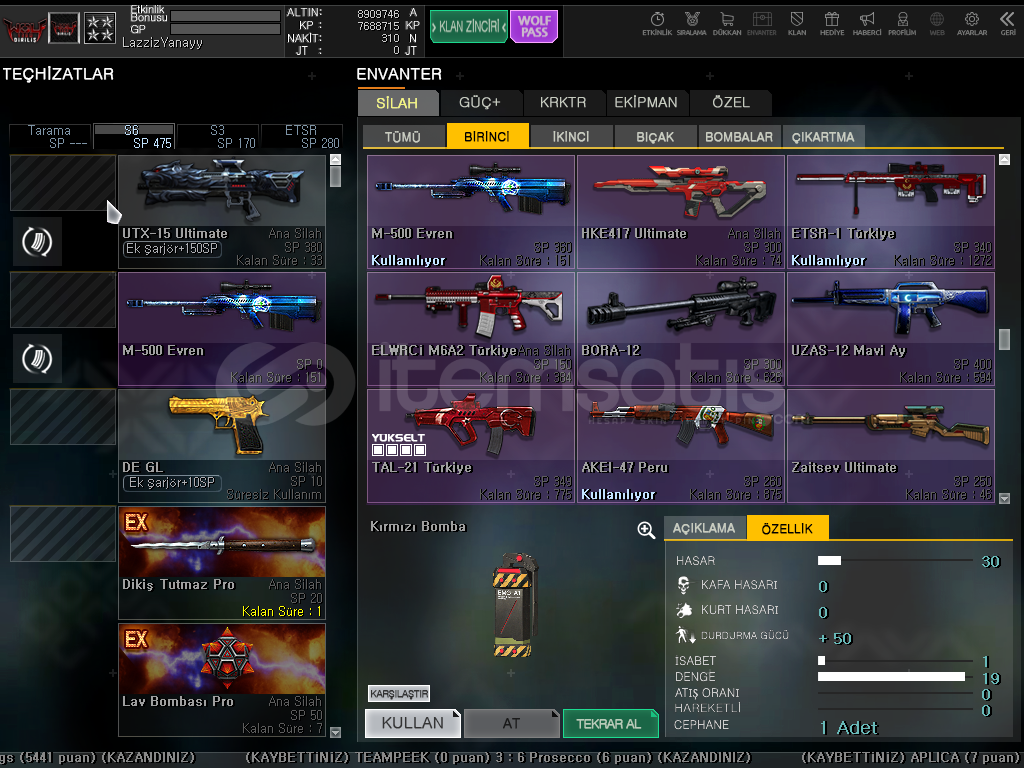Click the Karşılaştır compare button
Viewport: 1024px width, 768px height.
point(398,693)
